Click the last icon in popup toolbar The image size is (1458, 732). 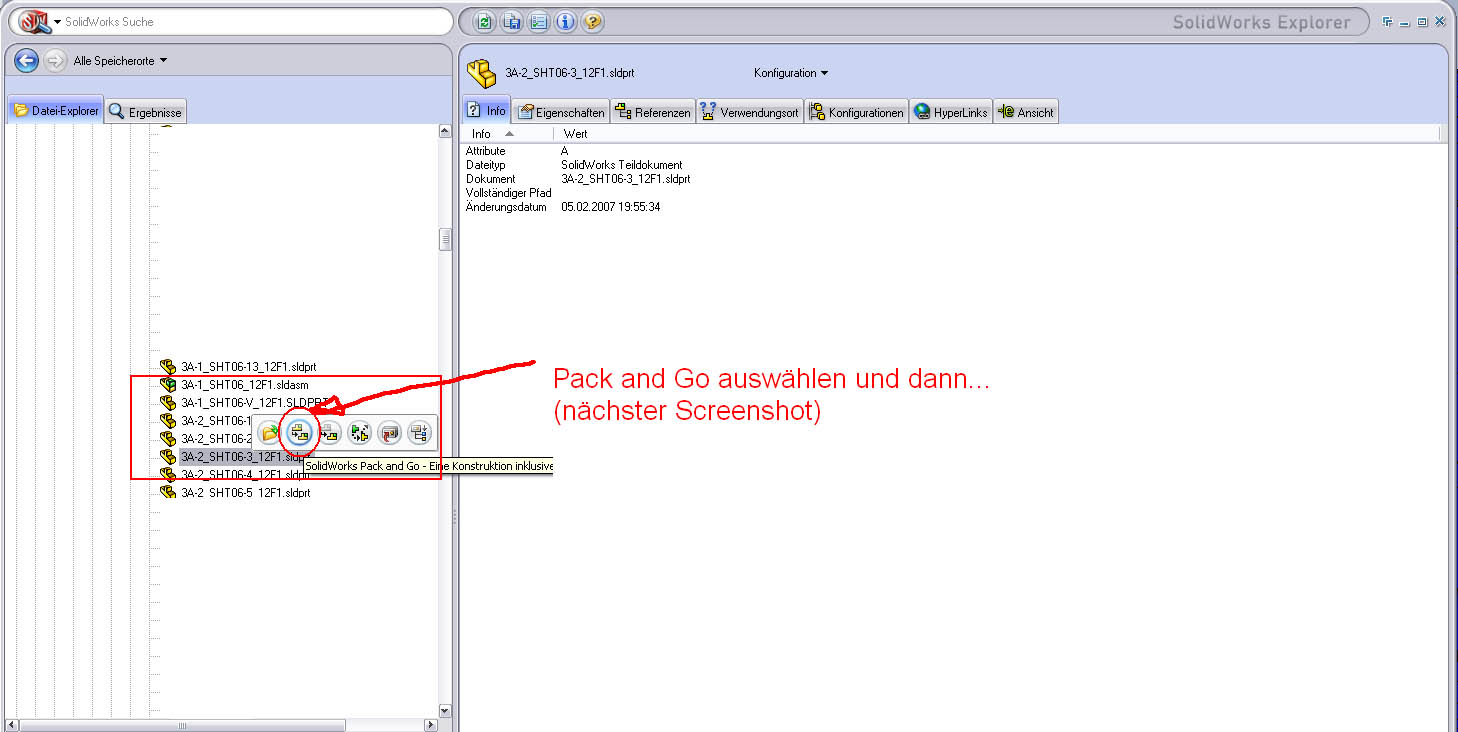pos(419,433)
